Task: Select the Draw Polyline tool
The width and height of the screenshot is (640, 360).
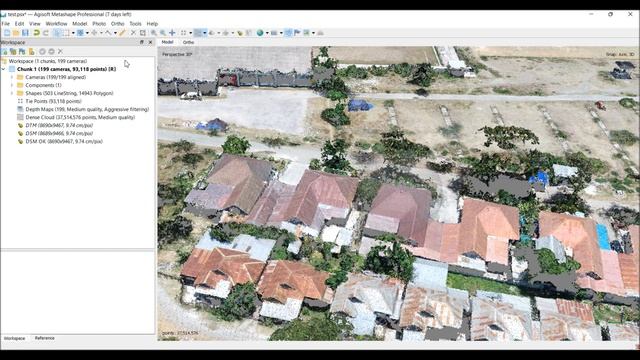Action: click(x=108, y=33)
